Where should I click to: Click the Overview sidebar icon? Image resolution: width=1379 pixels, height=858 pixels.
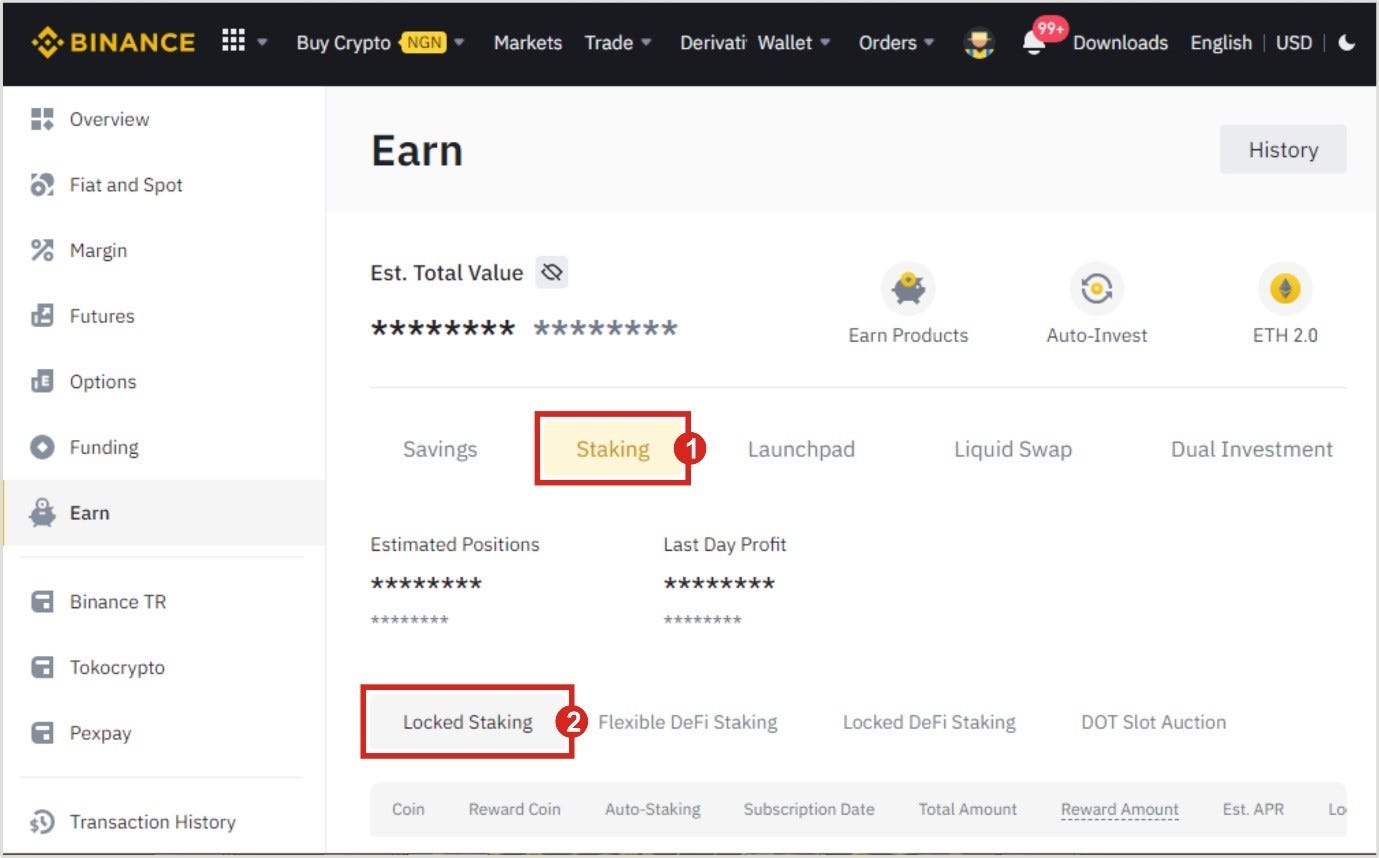pos(42,119)
